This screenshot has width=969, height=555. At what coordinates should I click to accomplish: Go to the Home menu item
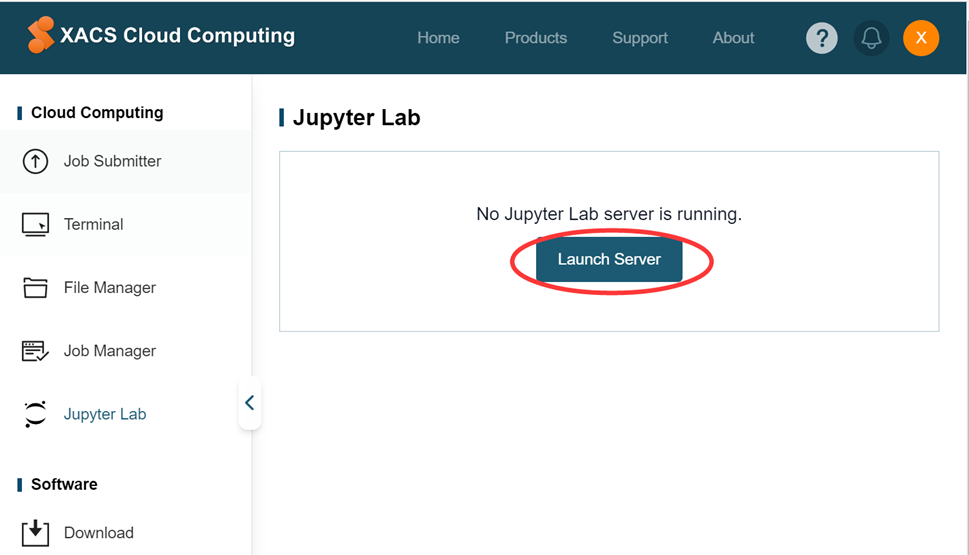[438, 38]
